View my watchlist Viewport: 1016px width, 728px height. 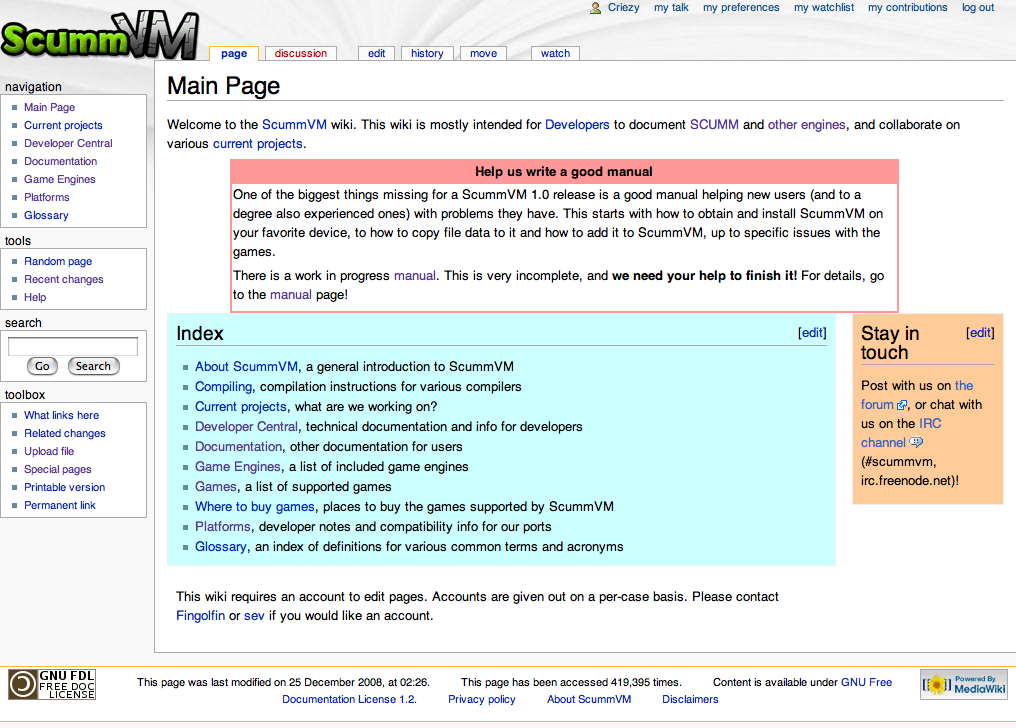(x=824, y=8)
